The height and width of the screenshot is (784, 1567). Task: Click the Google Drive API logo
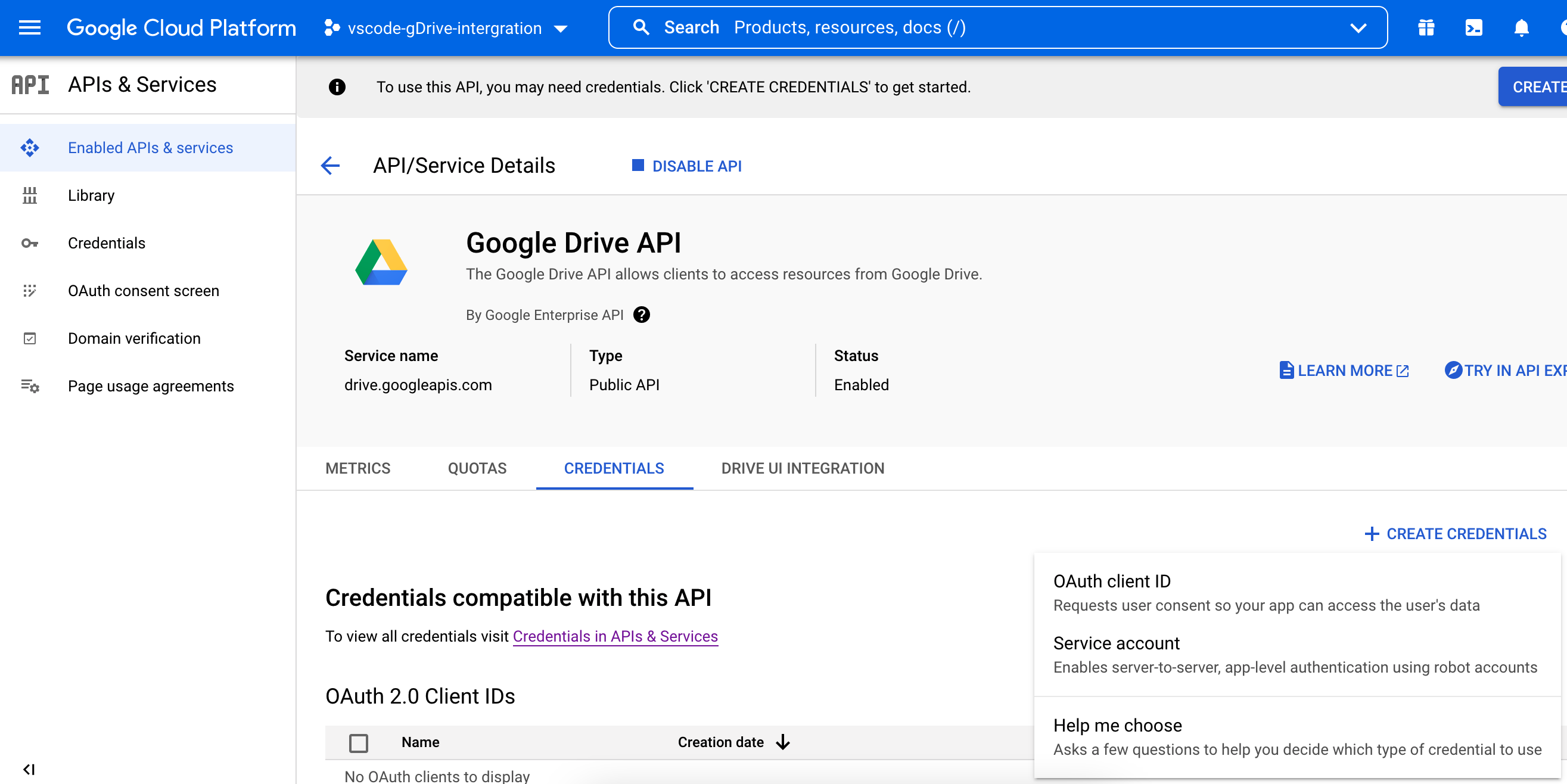point(381,263)
